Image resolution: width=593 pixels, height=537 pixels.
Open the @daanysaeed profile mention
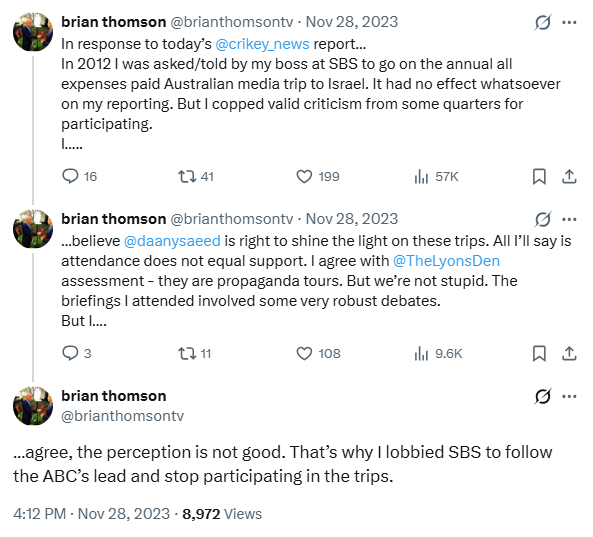tap(172, 241)
